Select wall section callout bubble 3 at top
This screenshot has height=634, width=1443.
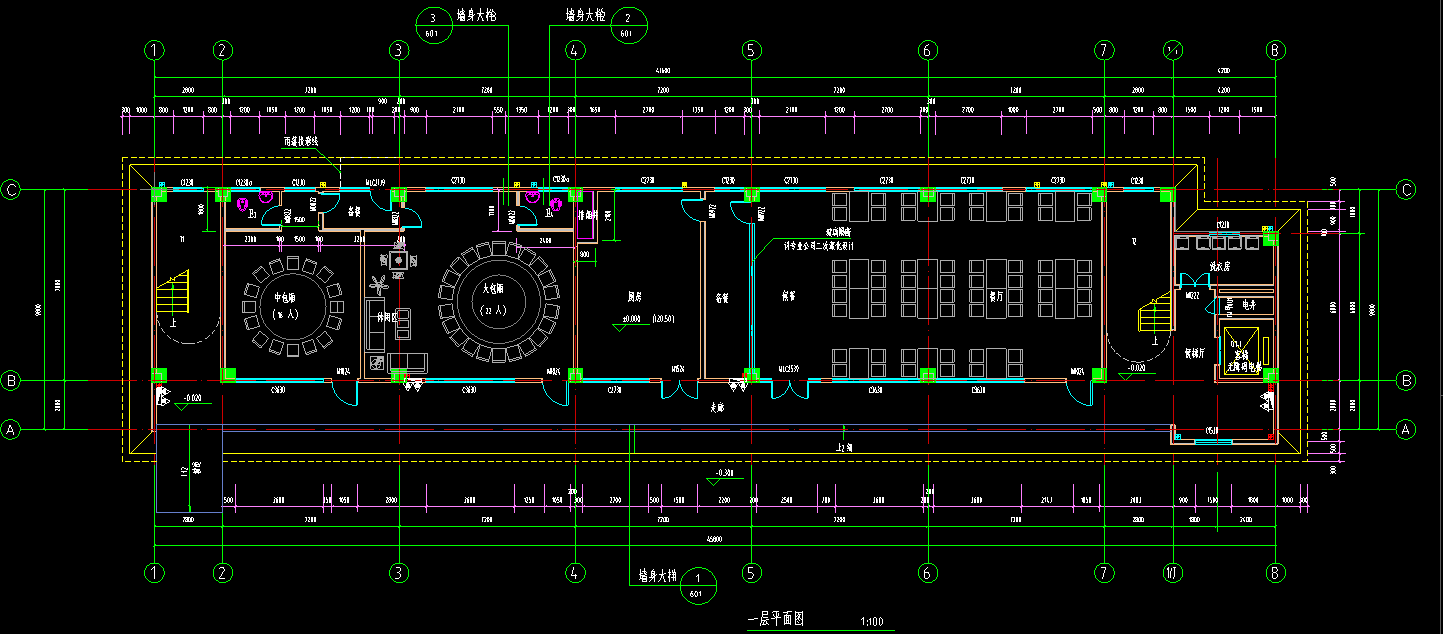tap(433, 23)
